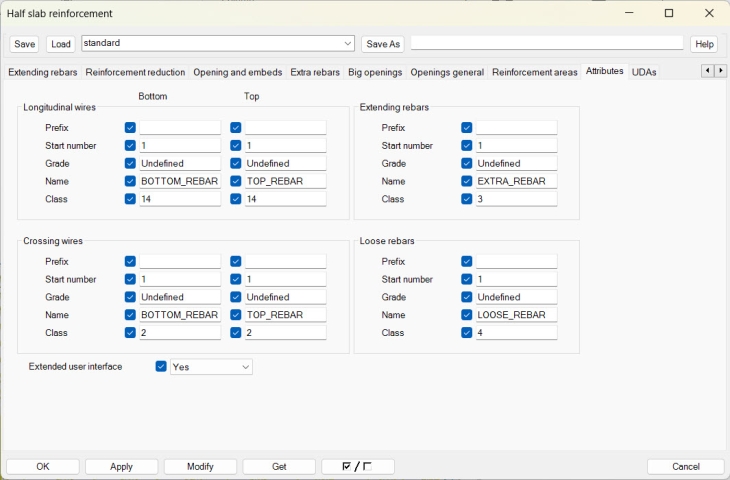Click the Save As button

(383, 44)
